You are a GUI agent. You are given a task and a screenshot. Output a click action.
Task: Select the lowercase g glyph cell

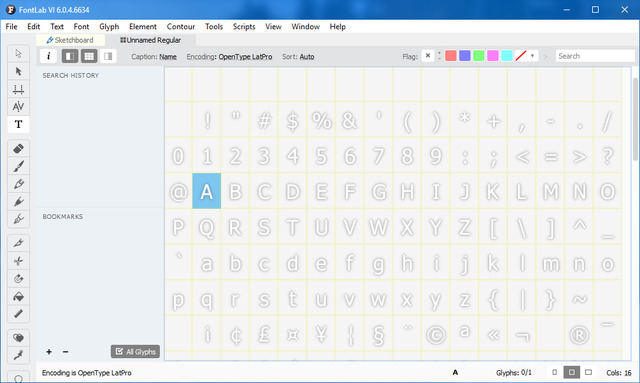tap(378, 263)
